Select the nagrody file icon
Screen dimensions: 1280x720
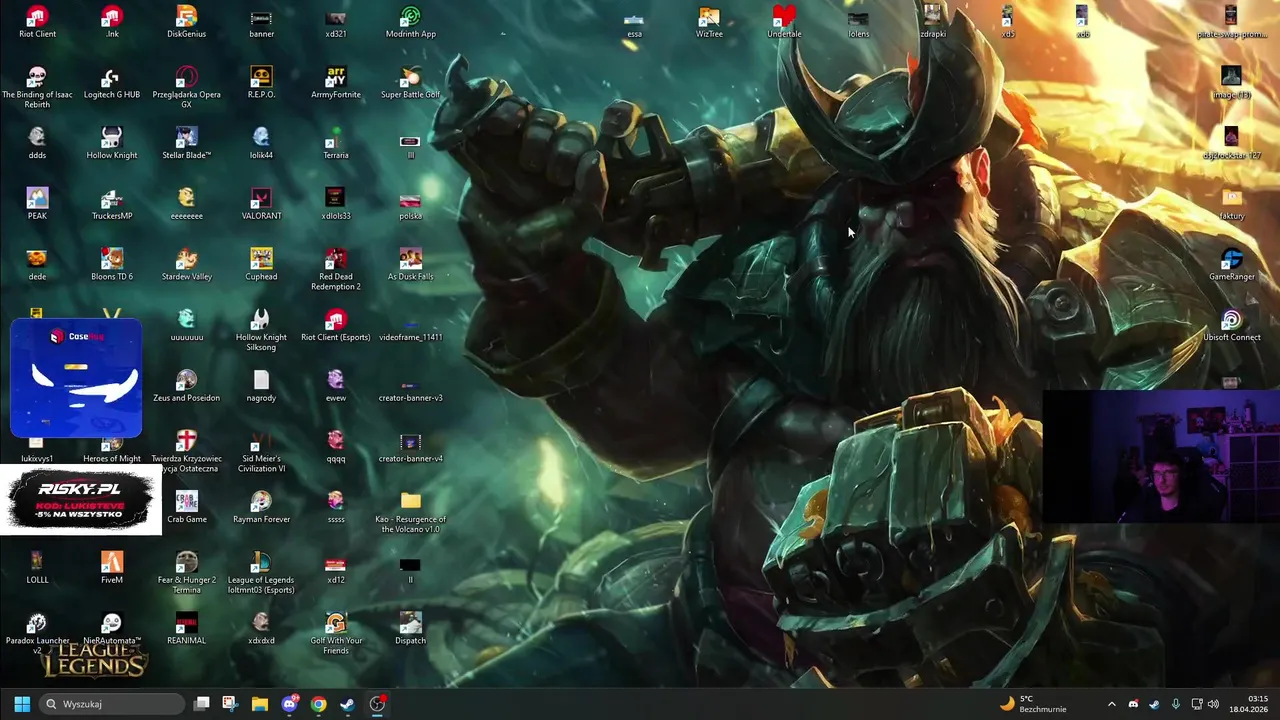click(261, 386)
